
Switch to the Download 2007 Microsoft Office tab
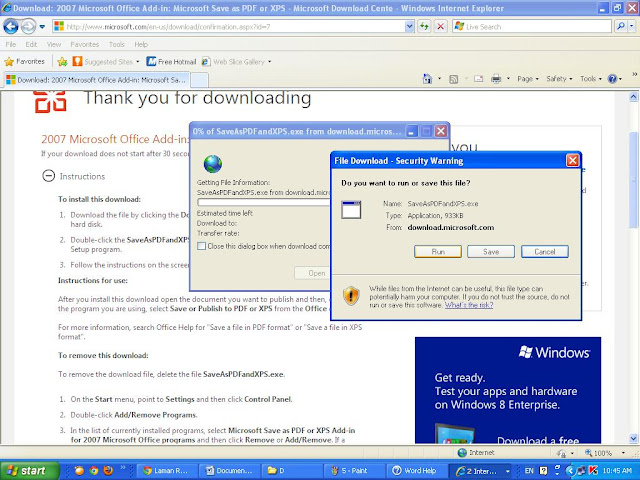click(x=97, y=80)
